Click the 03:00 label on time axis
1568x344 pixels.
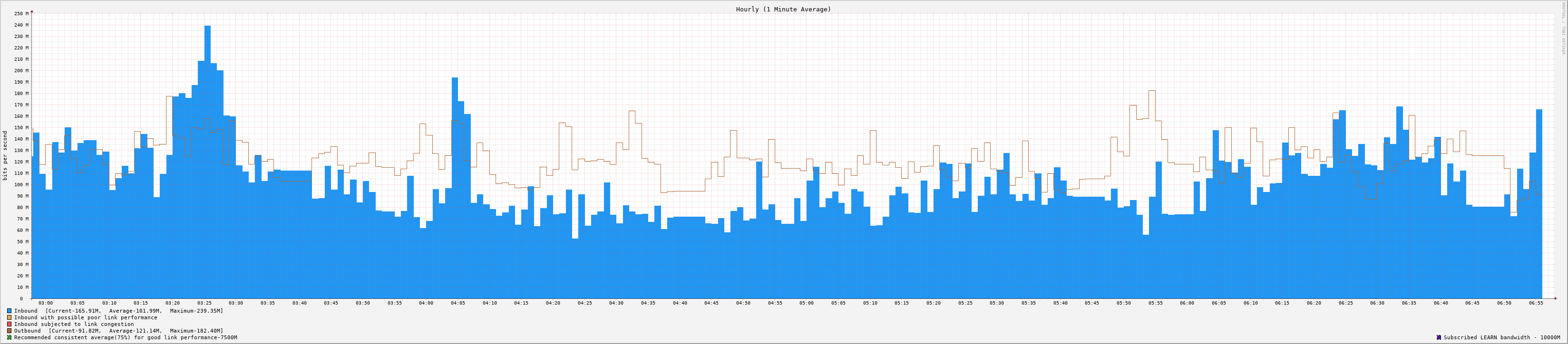46,303
